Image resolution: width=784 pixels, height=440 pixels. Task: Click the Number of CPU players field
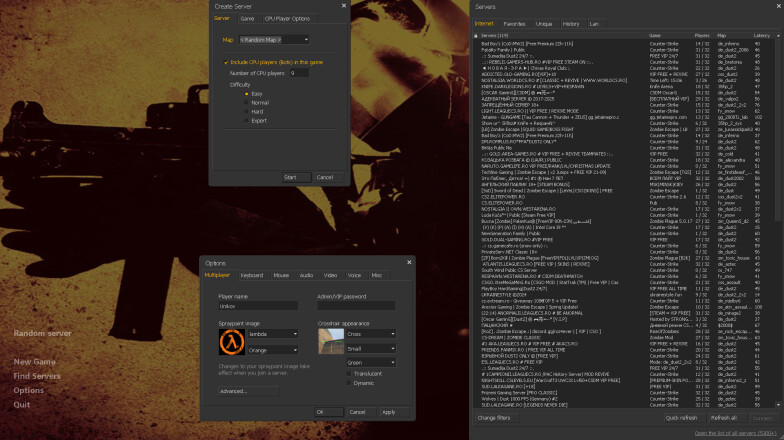(x=299, y=73)
